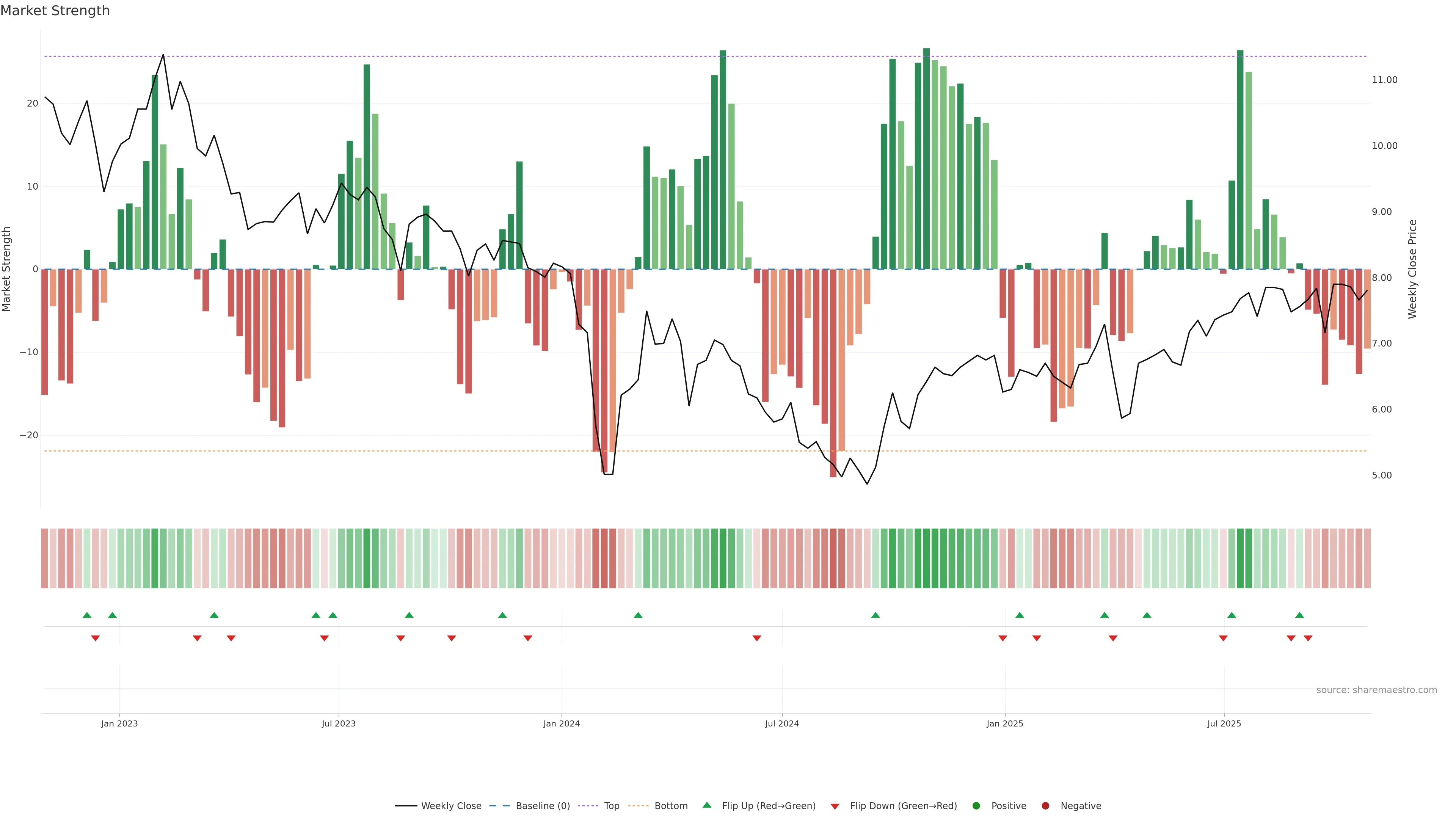Click the rightmost green flip-up triangle marker

pos(1299,615)
